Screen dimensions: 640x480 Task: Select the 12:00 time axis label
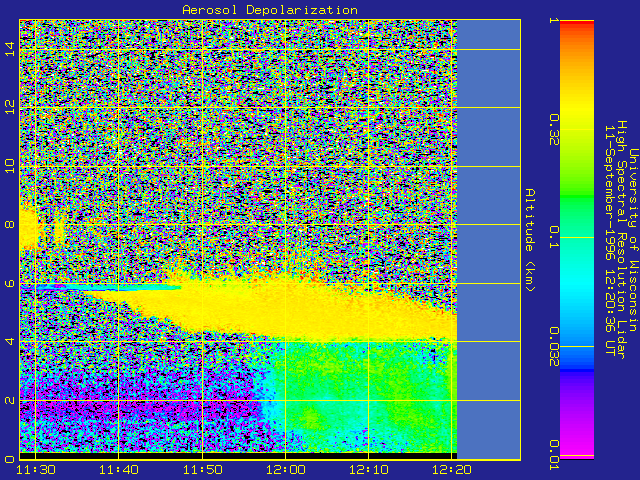pyautogui.click(x=286, y=470)
